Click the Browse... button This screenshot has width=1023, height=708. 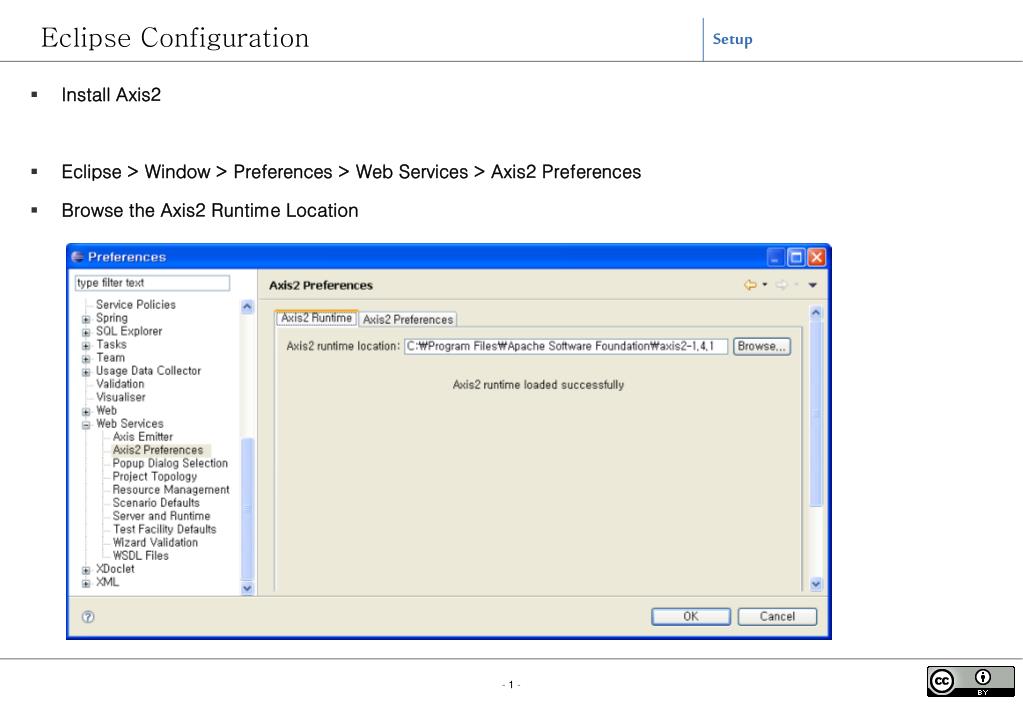tap(761, 346)
